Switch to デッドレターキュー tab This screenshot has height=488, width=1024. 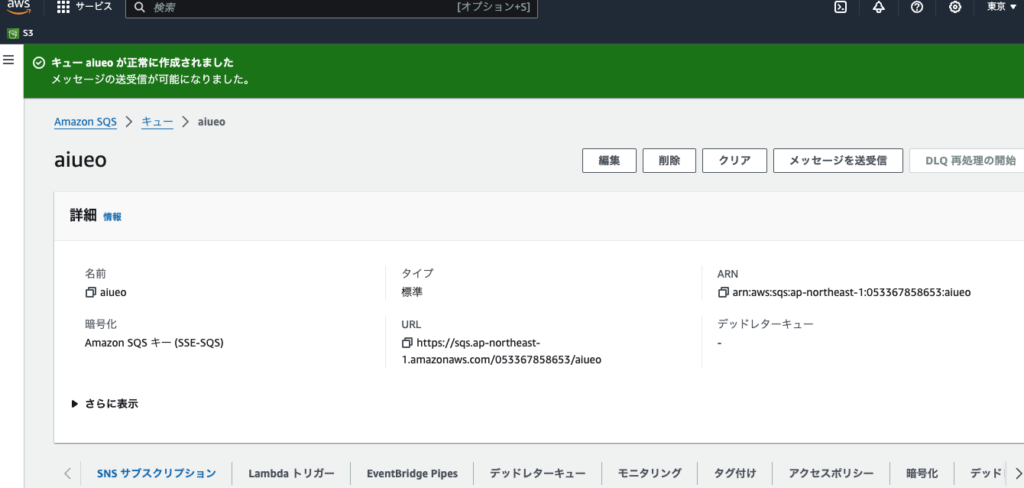click(537, 474)
